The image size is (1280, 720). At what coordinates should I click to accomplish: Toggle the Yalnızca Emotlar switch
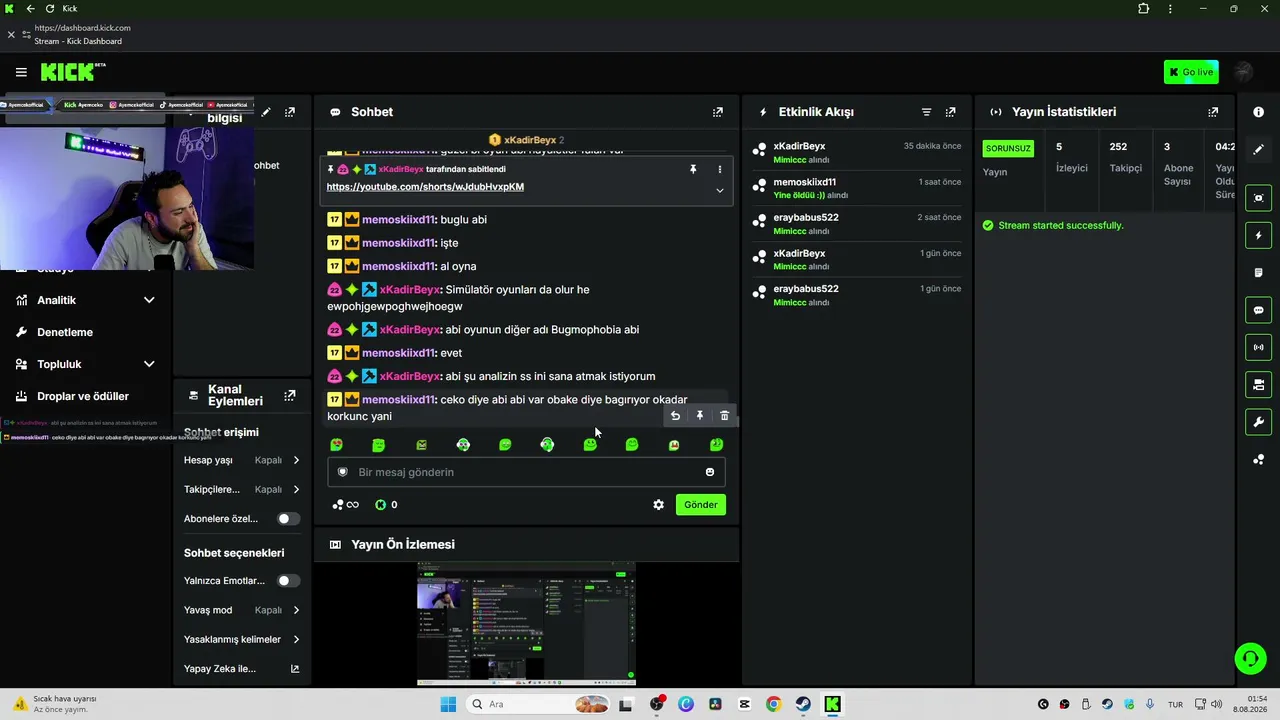pos(288,581)
